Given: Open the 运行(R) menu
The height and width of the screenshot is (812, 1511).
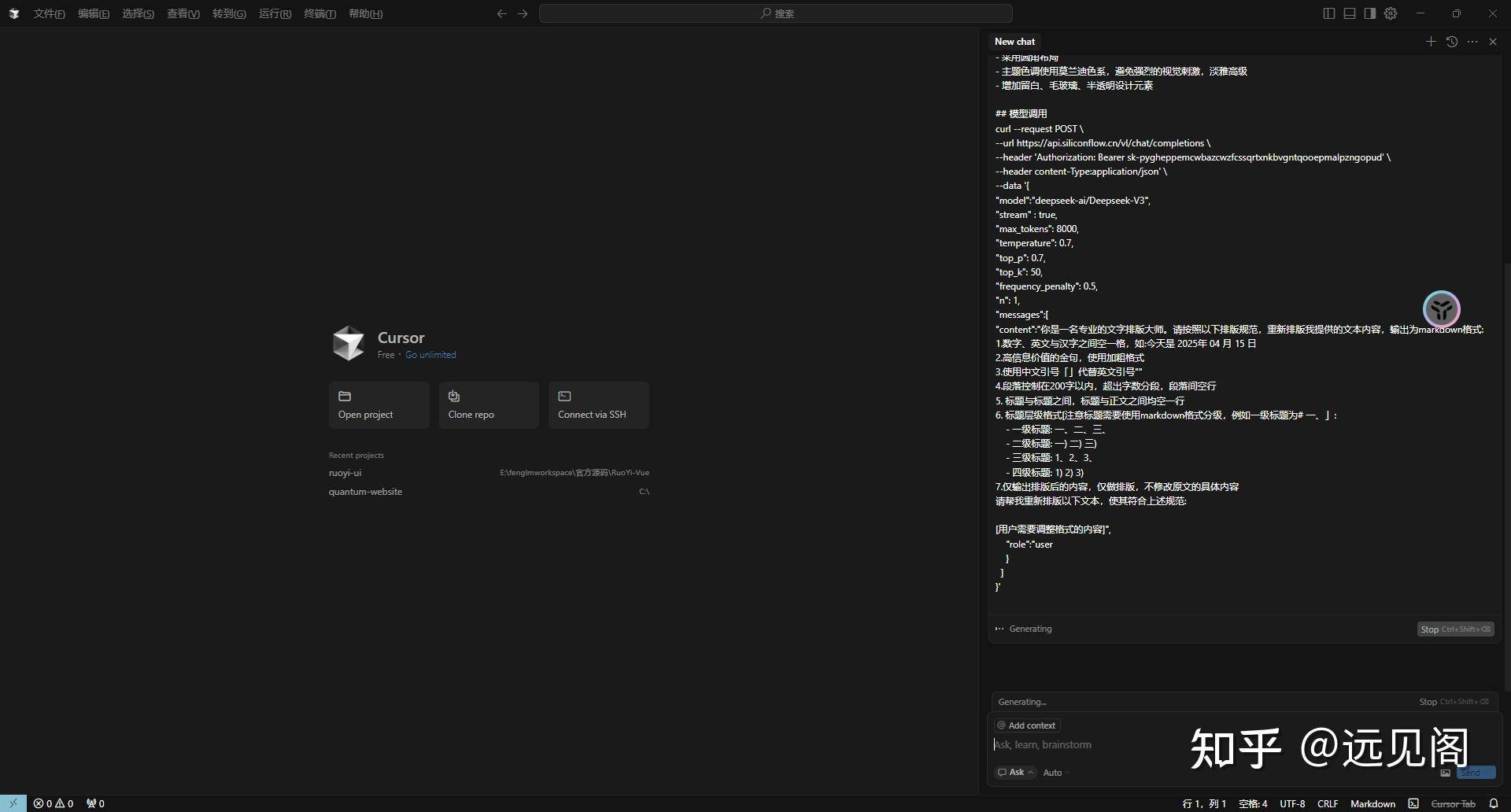Looking at the screenshot, I should pos(275,13).
